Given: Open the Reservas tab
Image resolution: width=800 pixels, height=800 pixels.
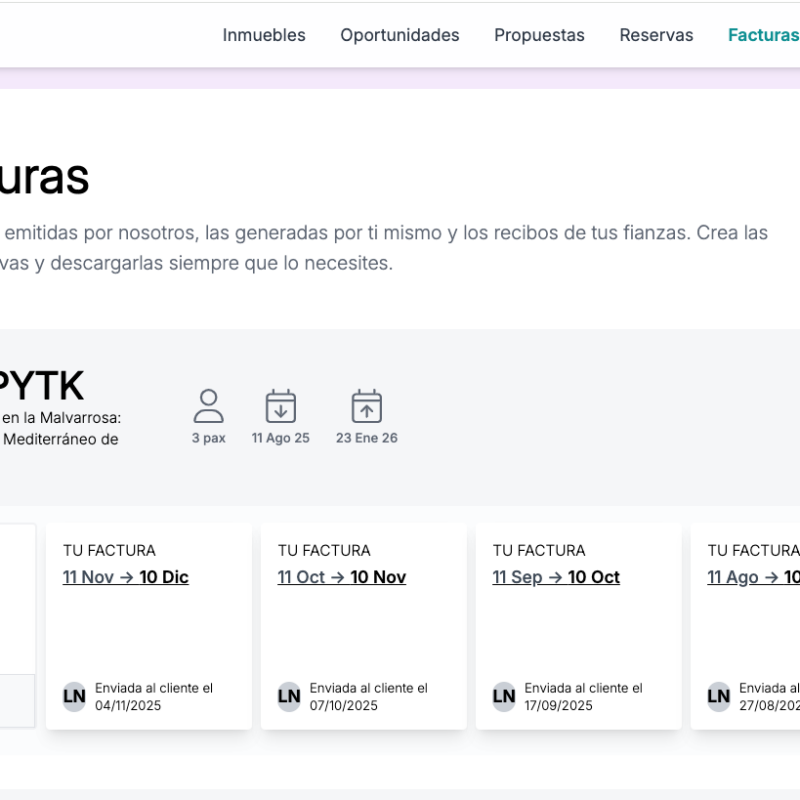Looking at the screenshot, I should pos(656,35).
